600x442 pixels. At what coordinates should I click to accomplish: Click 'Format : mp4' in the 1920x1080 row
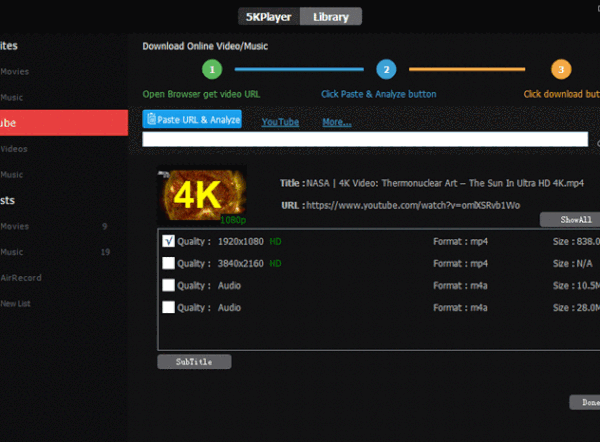point(460,241)
